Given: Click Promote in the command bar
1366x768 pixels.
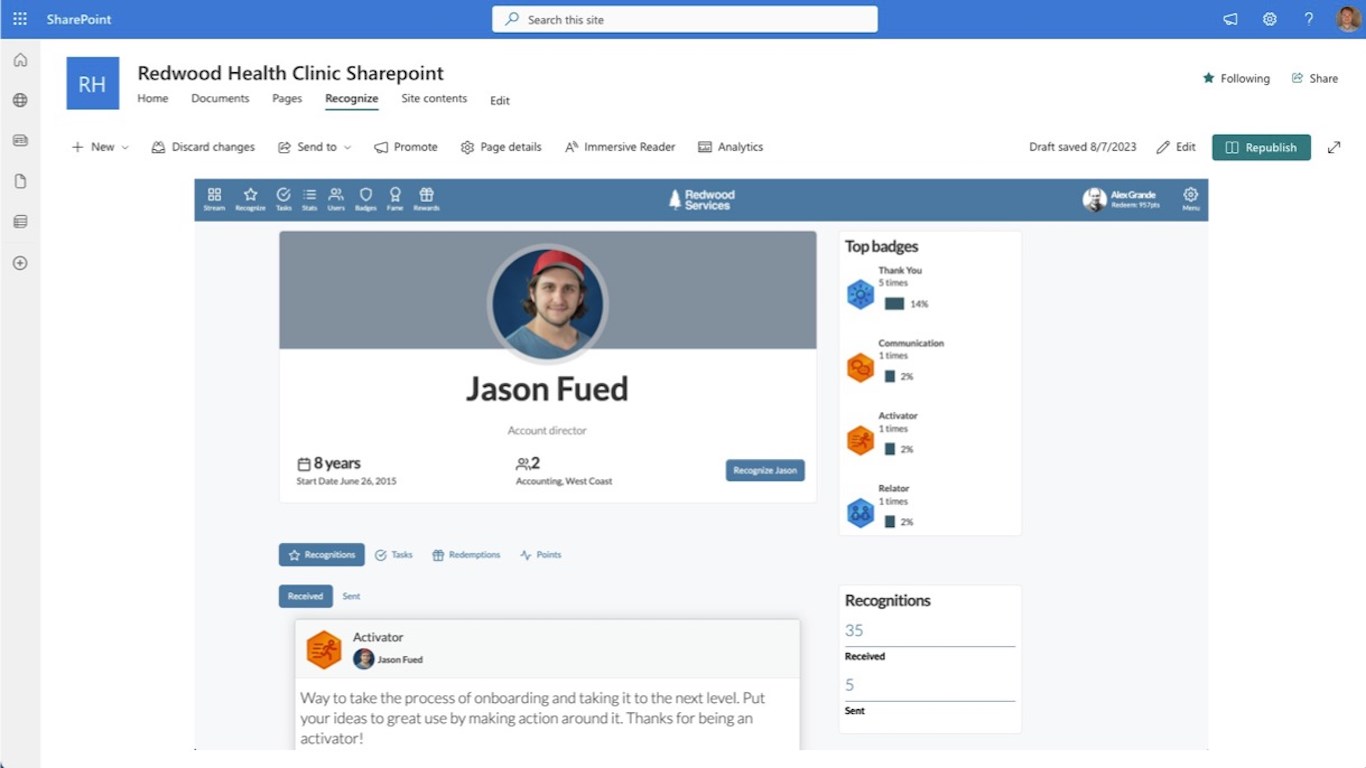Looking at the screenshot, I should click(406, 147).
